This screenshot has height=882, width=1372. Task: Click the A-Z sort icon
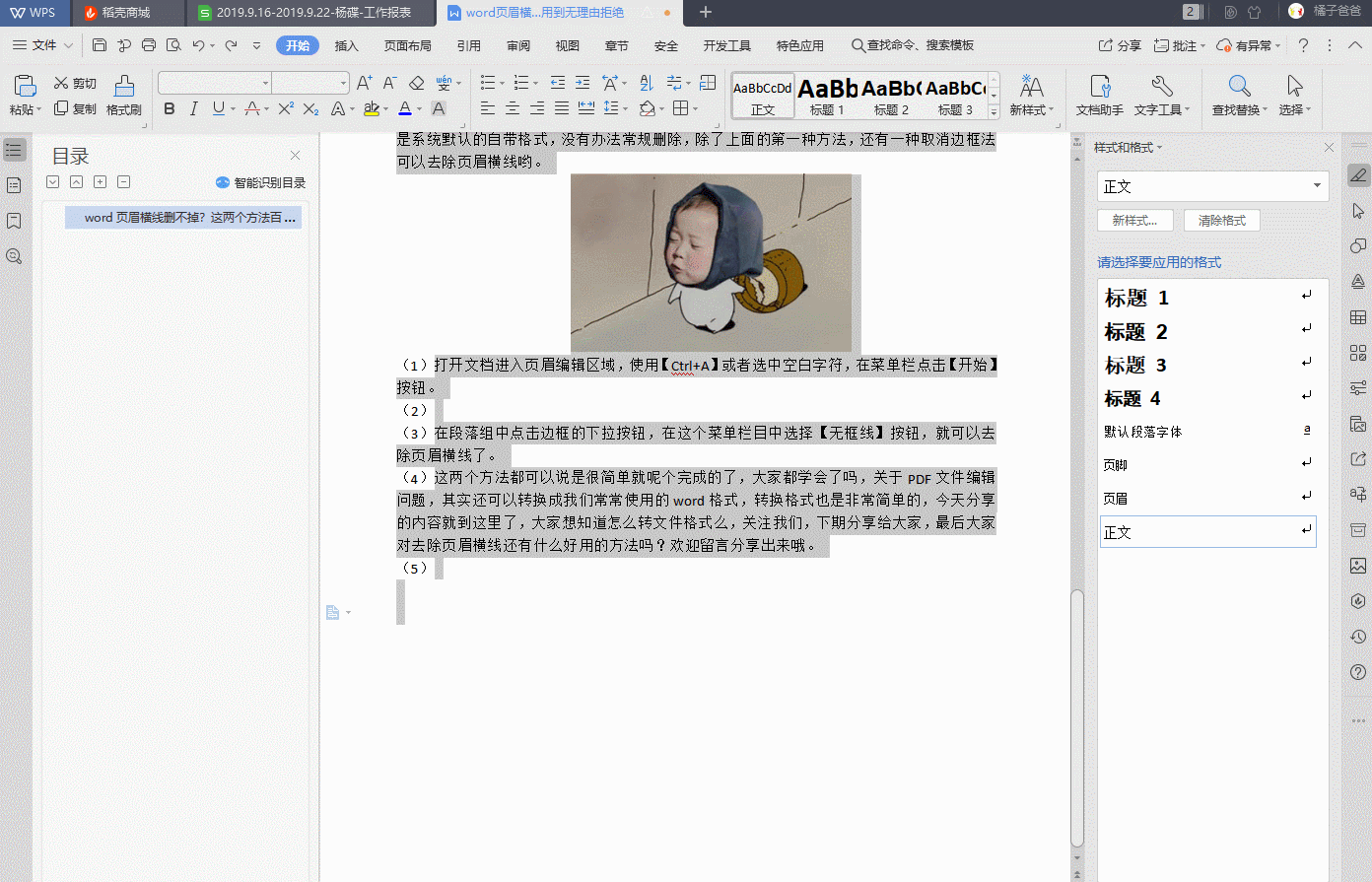647,83
